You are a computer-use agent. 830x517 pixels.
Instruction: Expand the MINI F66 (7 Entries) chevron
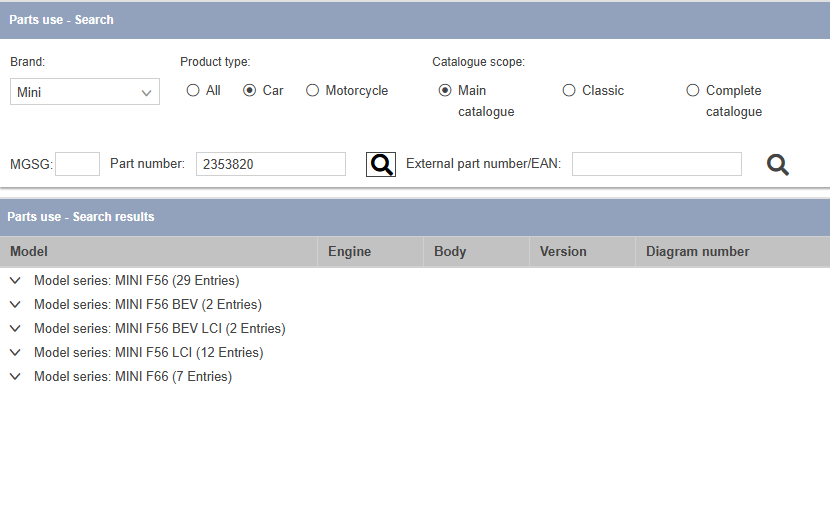15,376
